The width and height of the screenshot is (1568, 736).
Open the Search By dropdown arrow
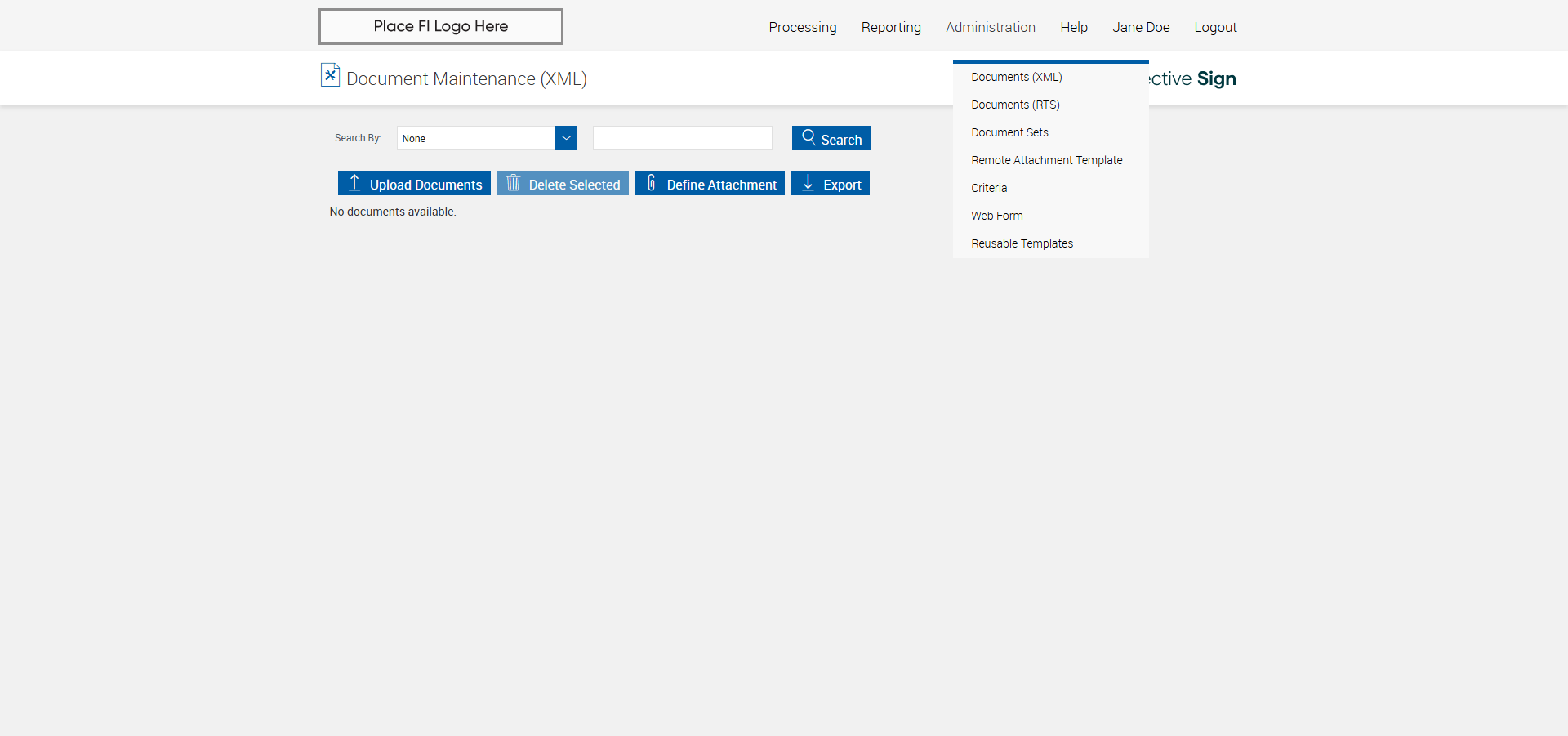point(566,138)
